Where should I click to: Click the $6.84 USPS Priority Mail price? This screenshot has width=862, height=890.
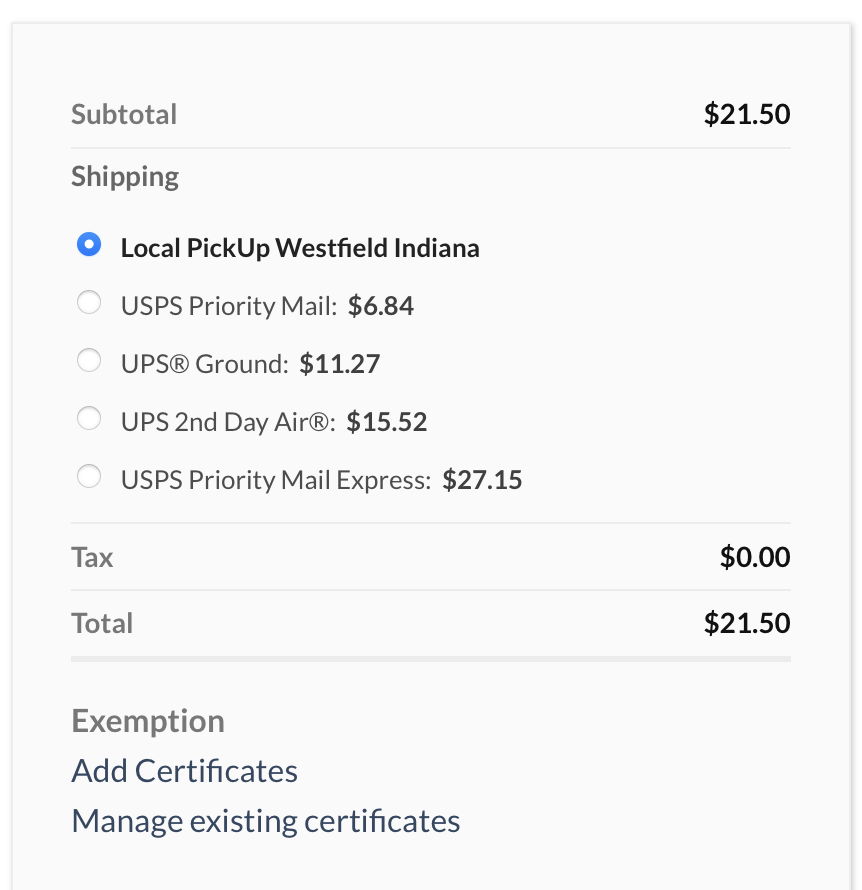[x=381, y=305]
